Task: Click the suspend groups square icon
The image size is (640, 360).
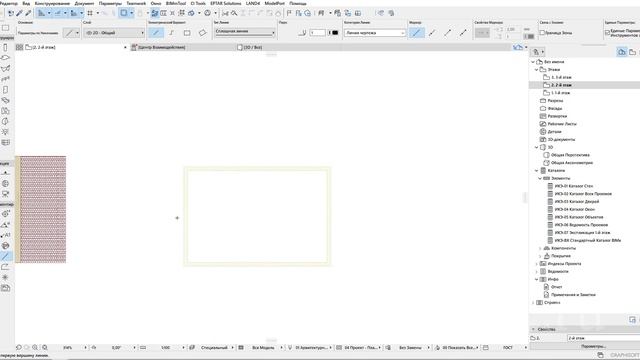Action: 124,13
